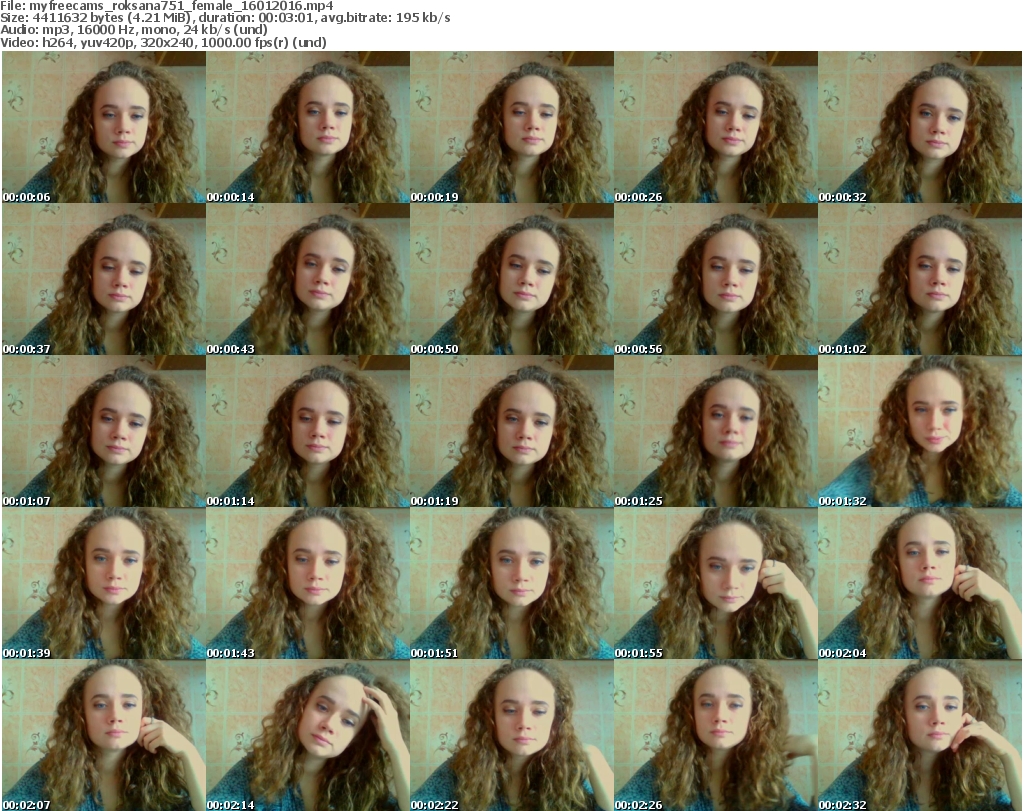Viewport: 1024px width, 811px height.
Task: Pick the thumbnail at 00:00:43
Action: pyautogui.click(x=308, y=279)
